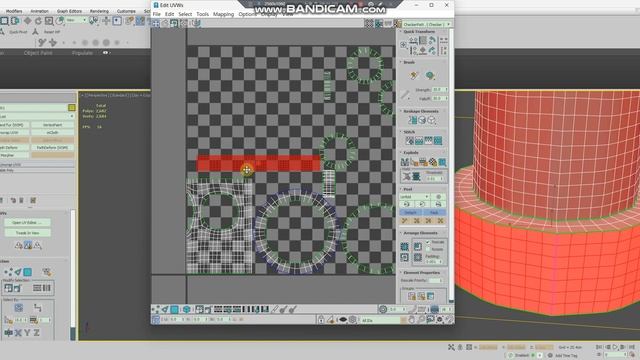This screenshot has width=640, height=360.
Task: Click the Relax Until Flat reshape icon
Action: [x=422, y=120]
